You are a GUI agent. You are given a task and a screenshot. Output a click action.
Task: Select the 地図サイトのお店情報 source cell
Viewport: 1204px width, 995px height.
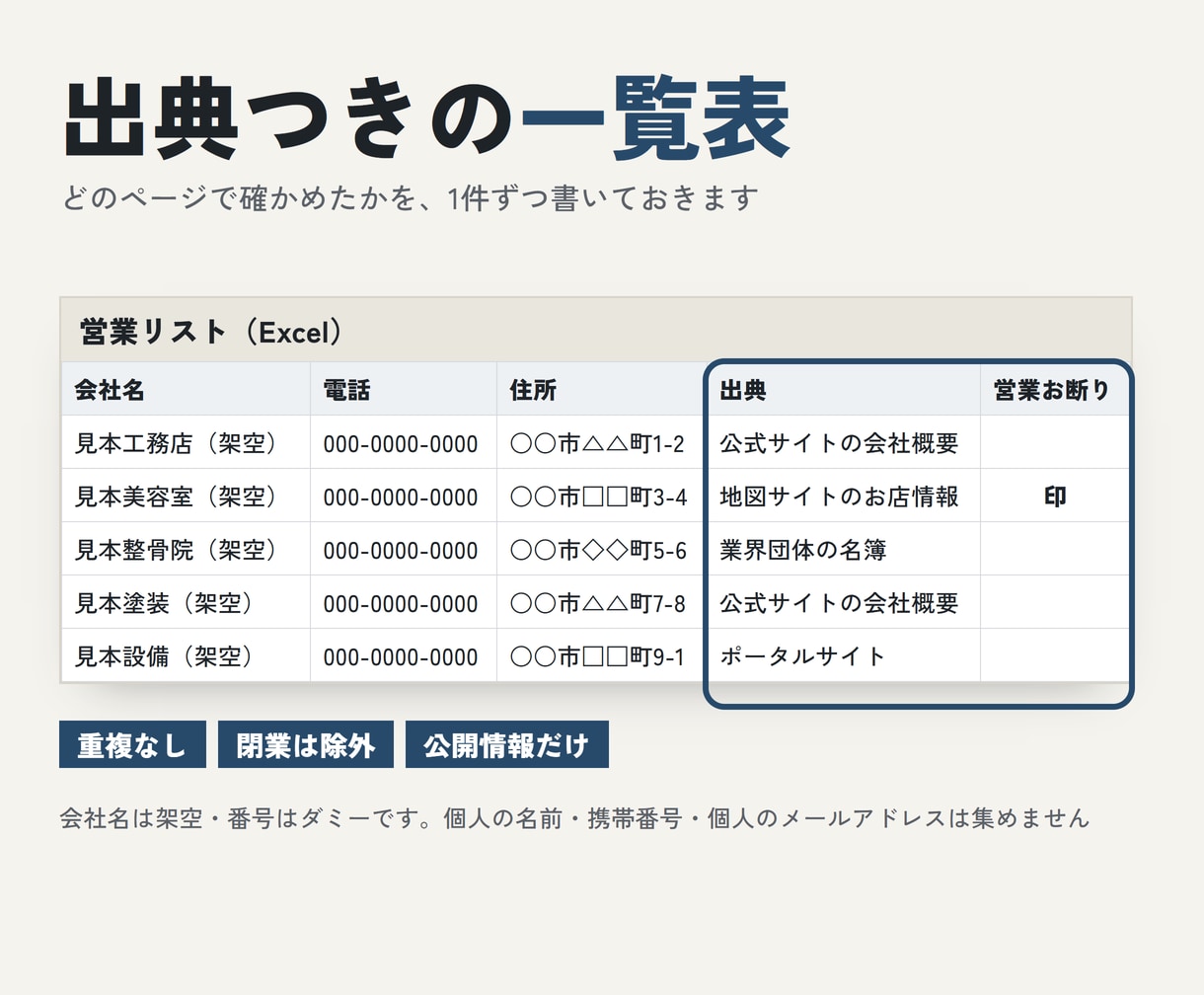point(844,496)
